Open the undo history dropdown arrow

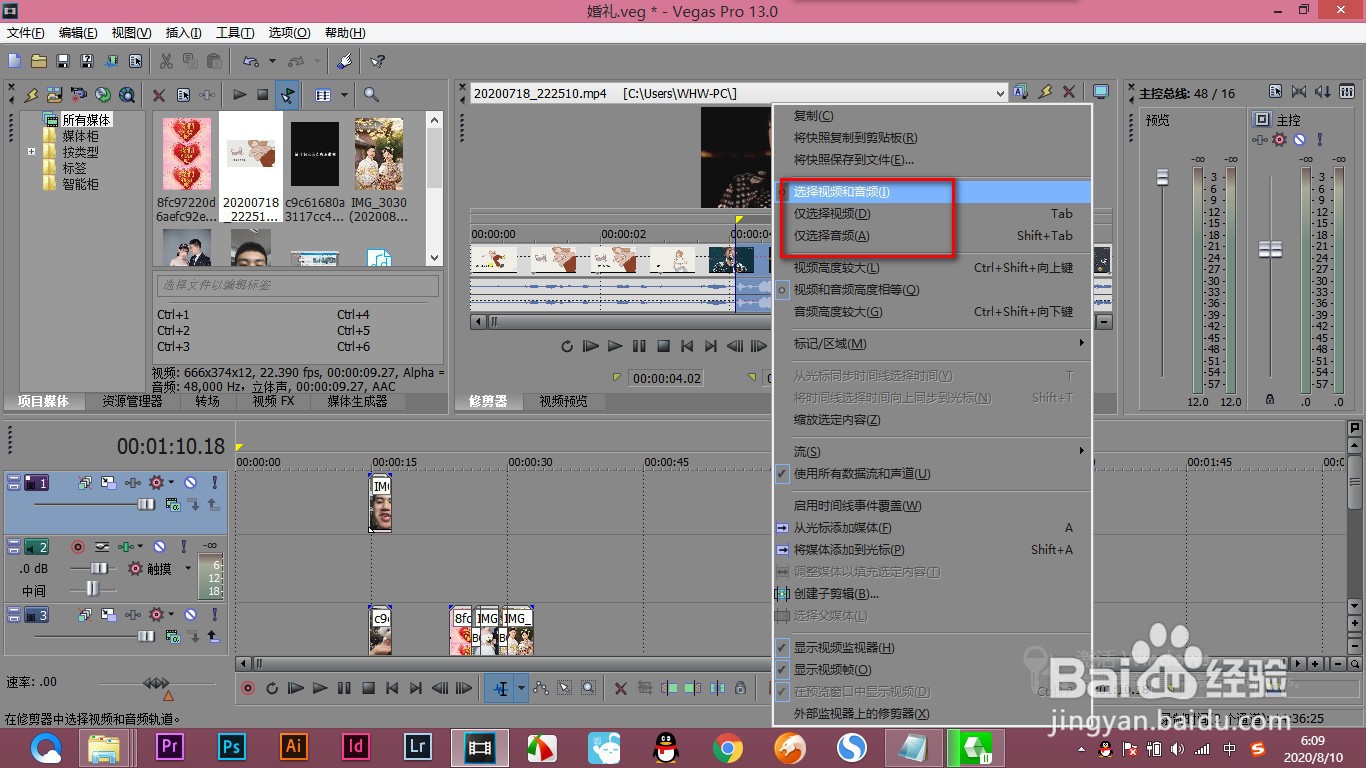coord(272,61)
